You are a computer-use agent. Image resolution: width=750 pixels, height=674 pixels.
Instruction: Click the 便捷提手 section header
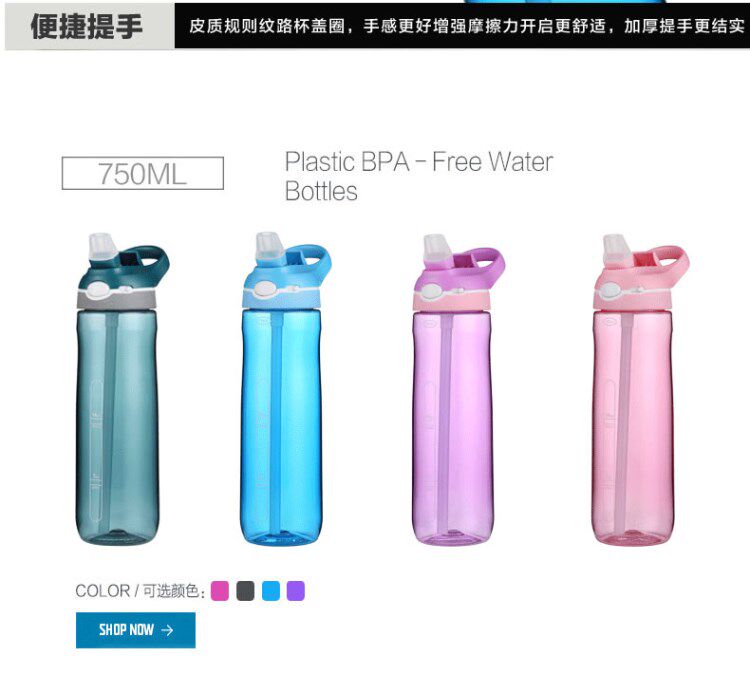tap(89, 26)
